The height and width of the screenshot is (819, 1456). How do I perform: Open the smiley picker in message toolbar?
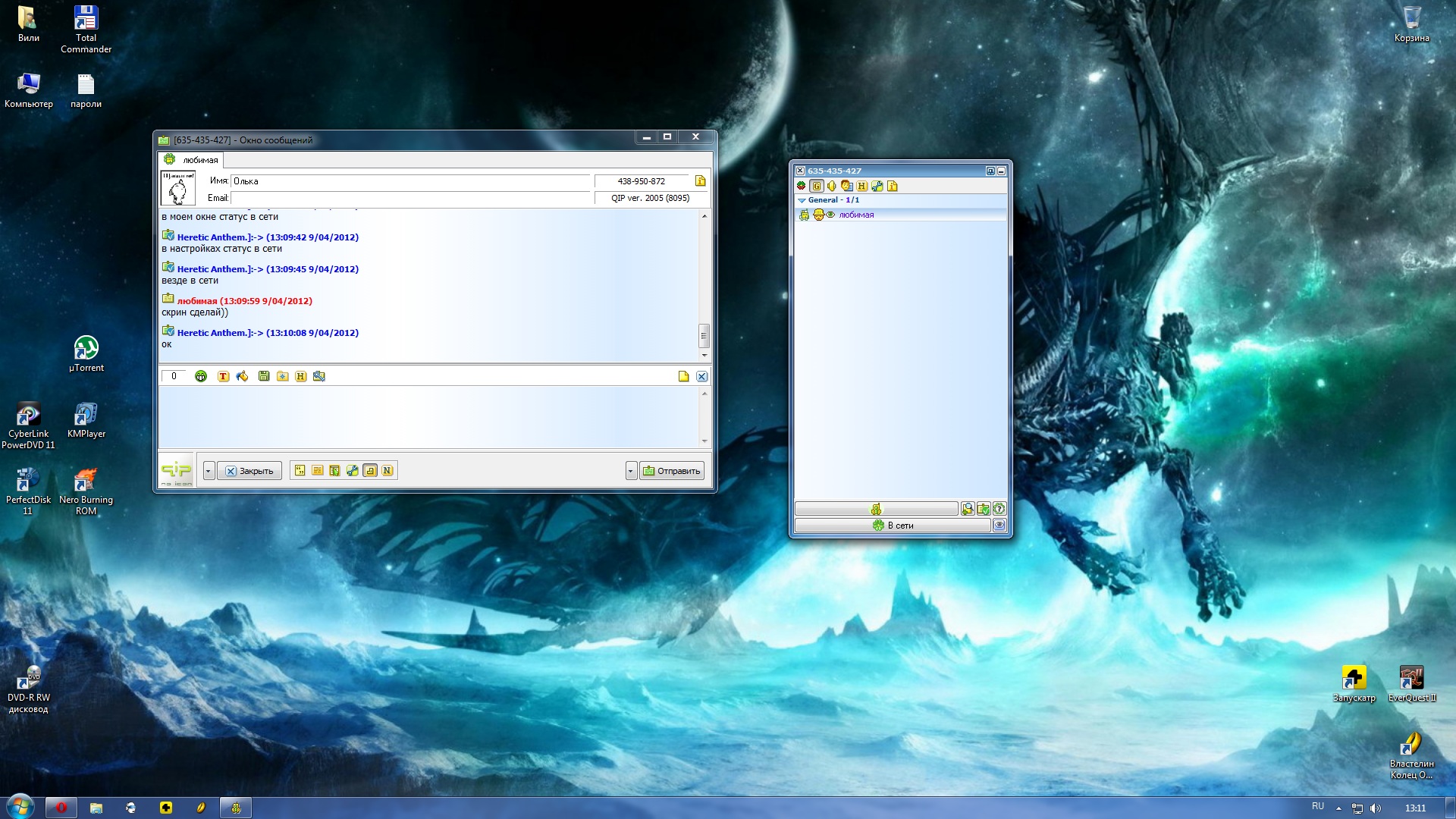pos(201,376)
